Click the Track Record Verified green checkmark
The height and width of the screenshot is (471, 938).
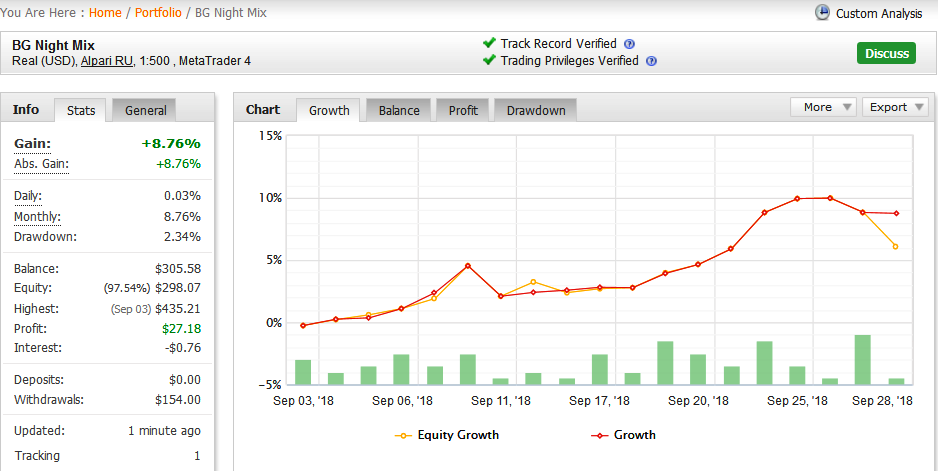click(x=489, y=43)
